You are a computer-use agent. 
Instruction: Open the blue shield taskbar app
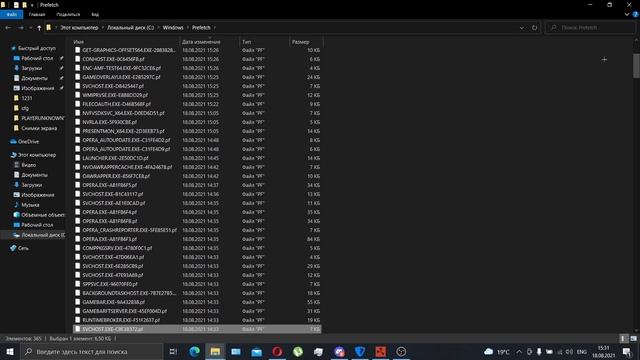tap(360, 351)
